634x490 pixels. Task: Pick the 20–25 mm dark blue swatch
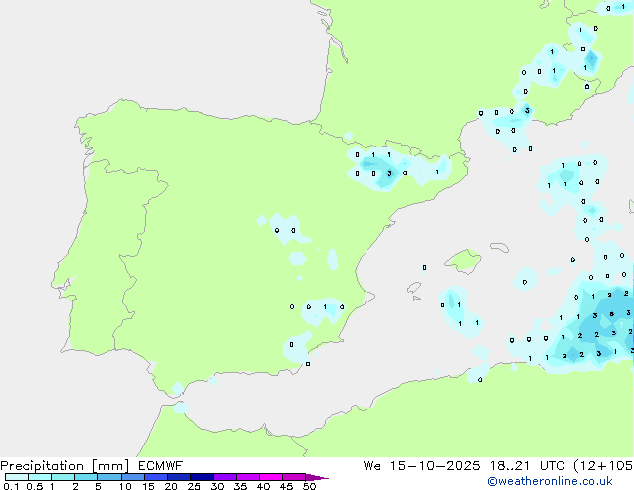(x=179, y=478)
